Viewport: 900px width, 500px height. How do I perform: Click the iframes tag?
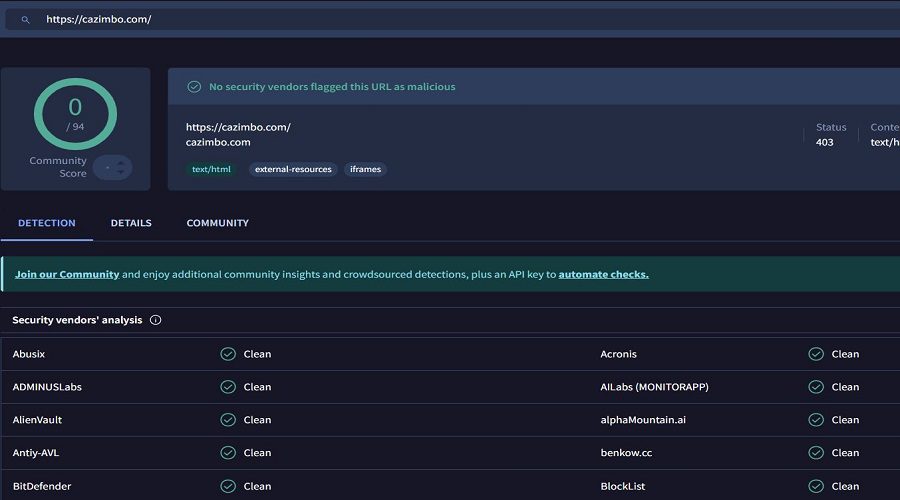click(366, 169)
